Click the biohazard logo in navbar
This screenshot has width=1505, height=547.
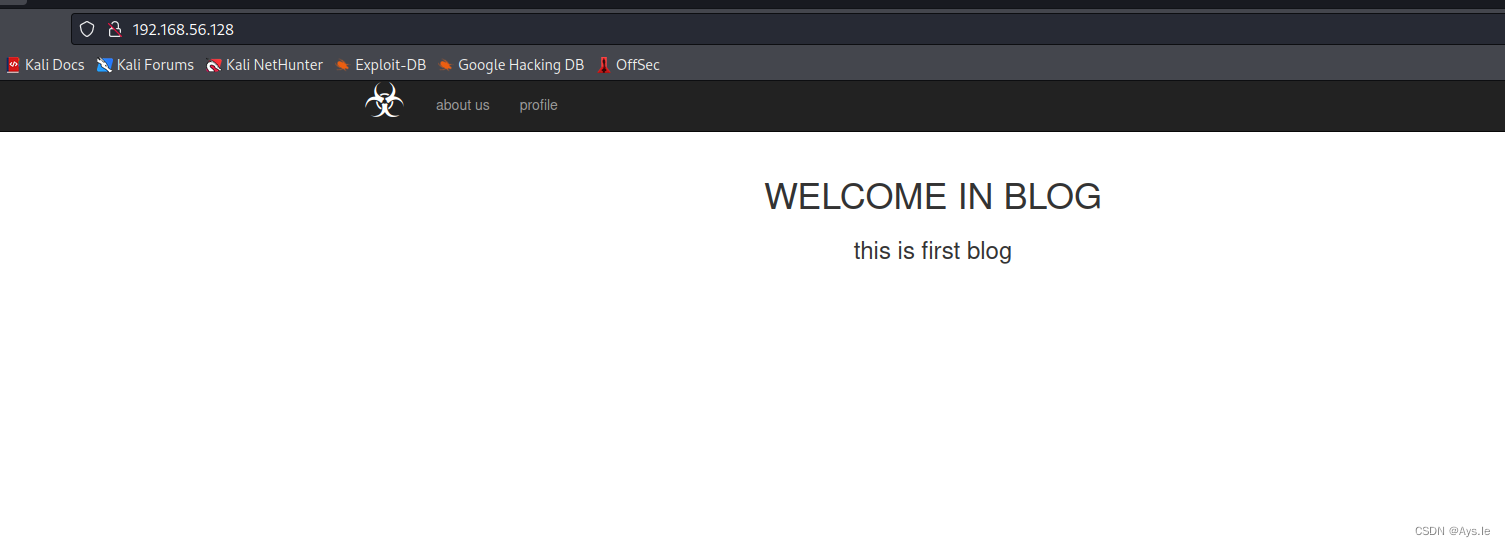[x=384, y=101]
